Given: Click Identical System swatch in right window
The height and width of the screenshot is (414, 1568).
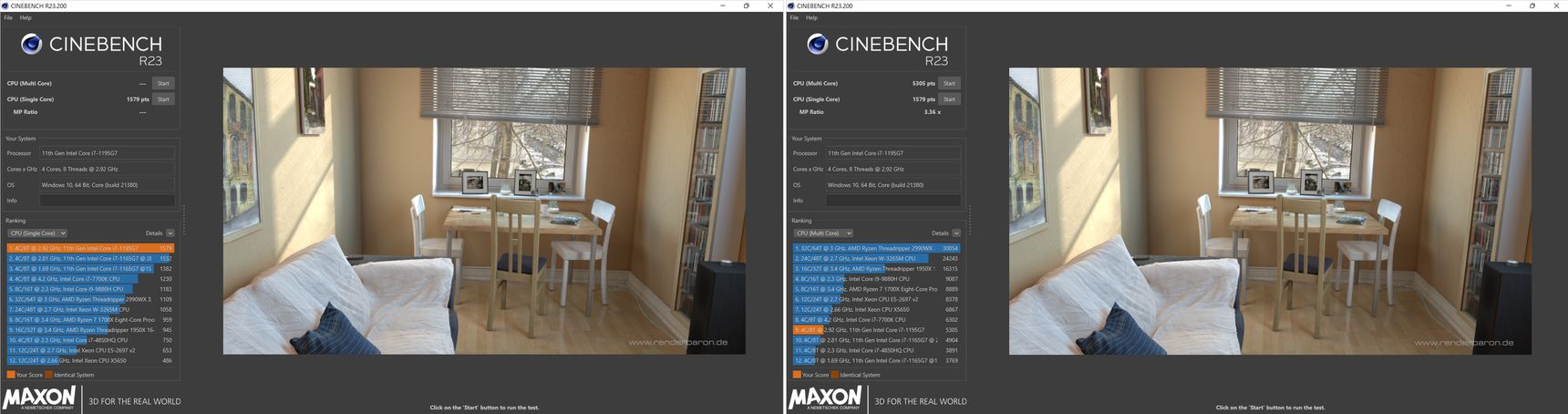Looking at the screenshot, I should point(835,375).
